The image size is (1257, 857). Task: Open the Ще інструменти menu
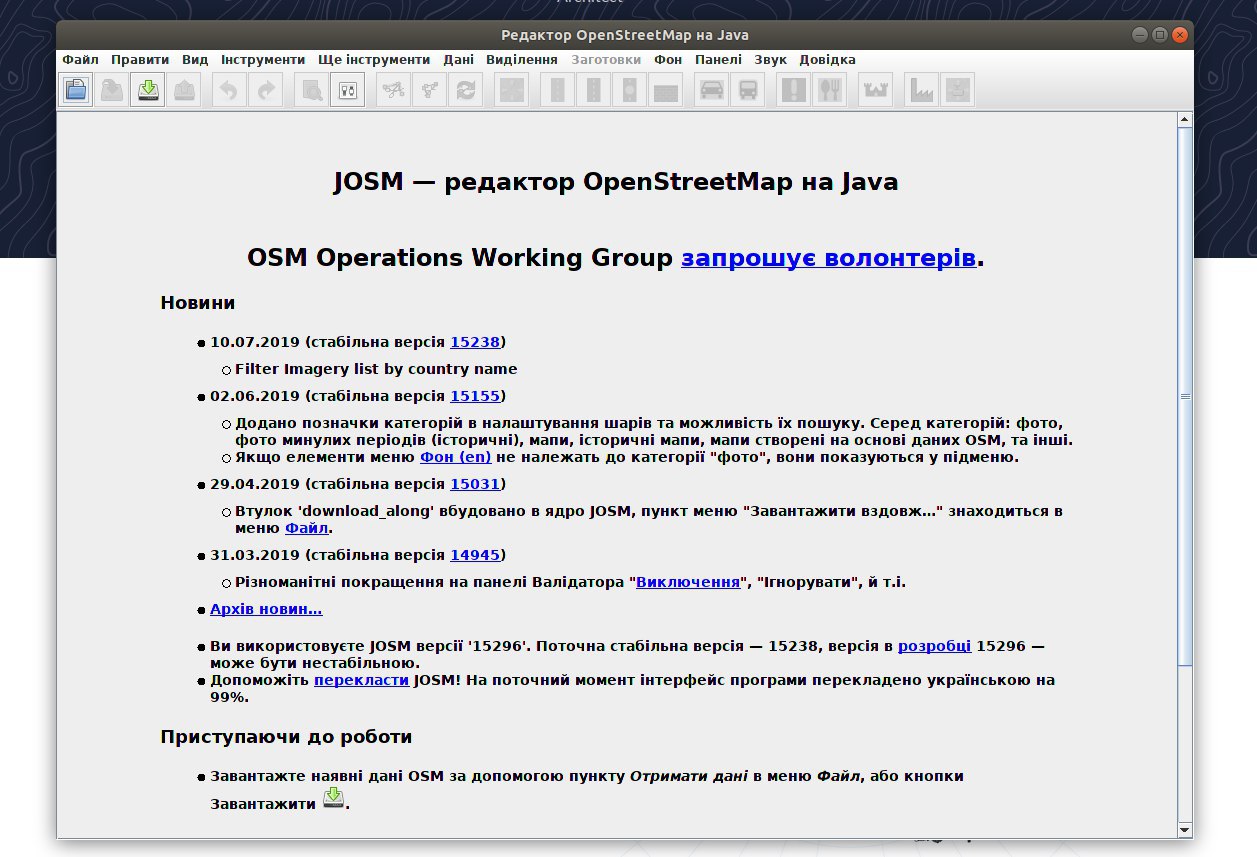tap(374, 60)
